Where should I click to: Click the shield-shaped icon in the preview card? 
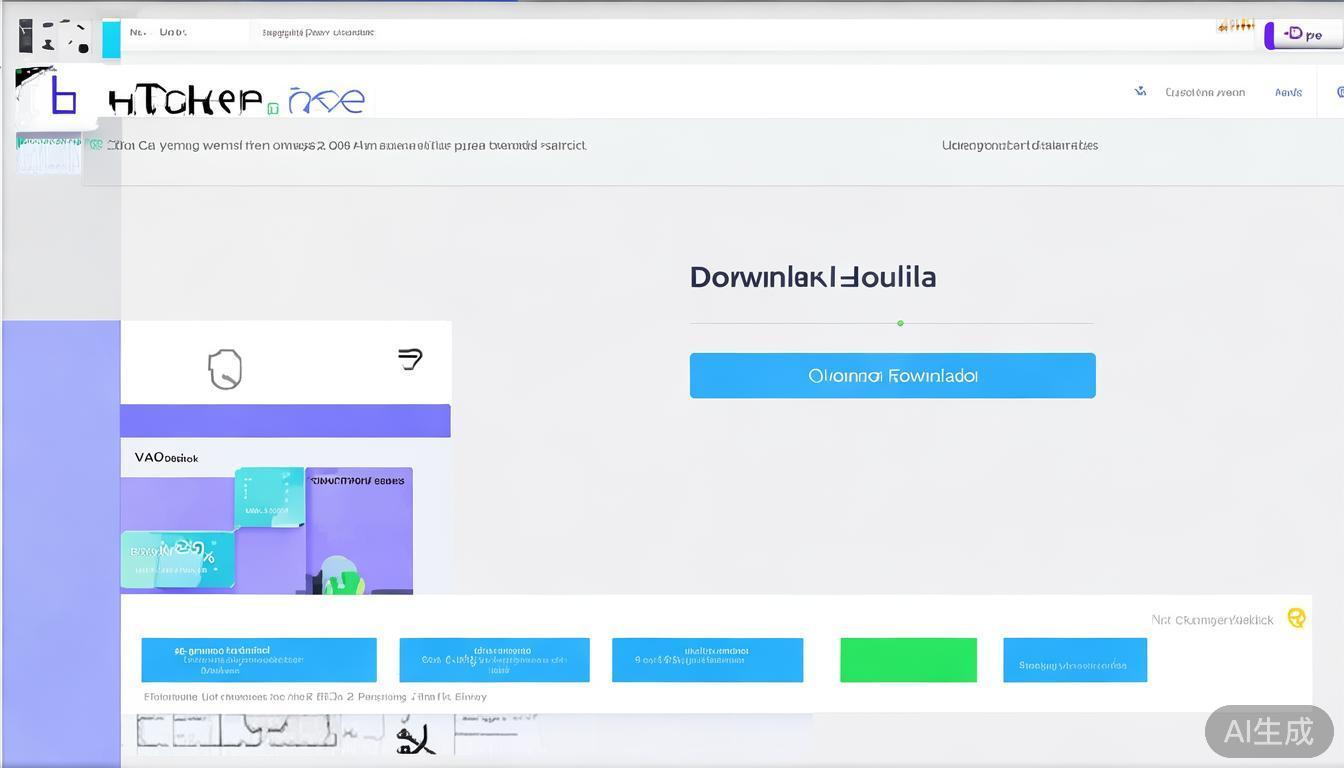click(225, 369)
